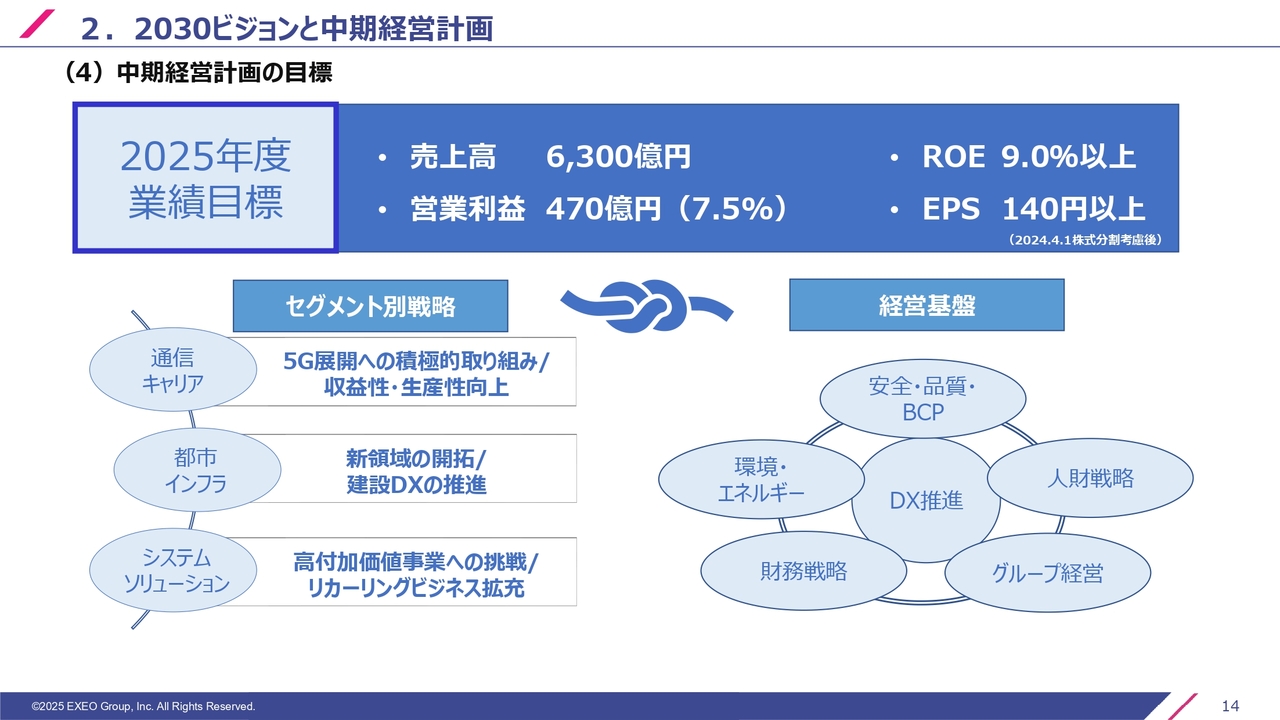The height and width of the screenshot is (720, 1280).
Task: Select the 安全・品質・BCP ellipse
Action: (923, 399)
